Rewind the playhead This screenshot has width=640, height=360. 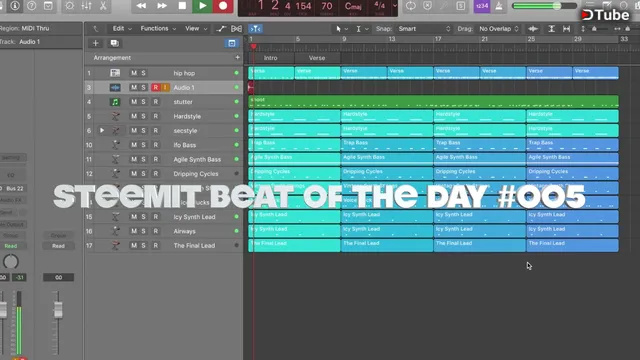[141, 6]
